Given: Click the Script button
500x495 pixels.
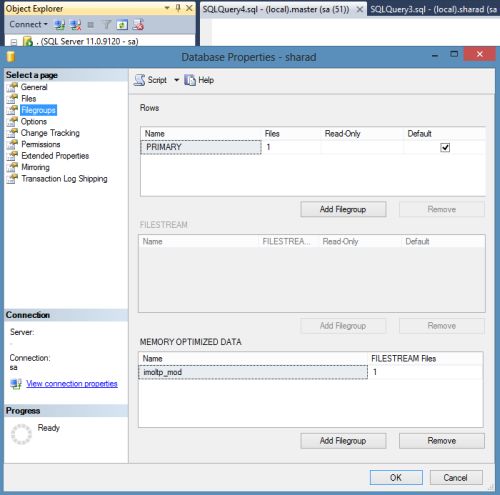Looking at the screenshot, I should pos(151,80).
